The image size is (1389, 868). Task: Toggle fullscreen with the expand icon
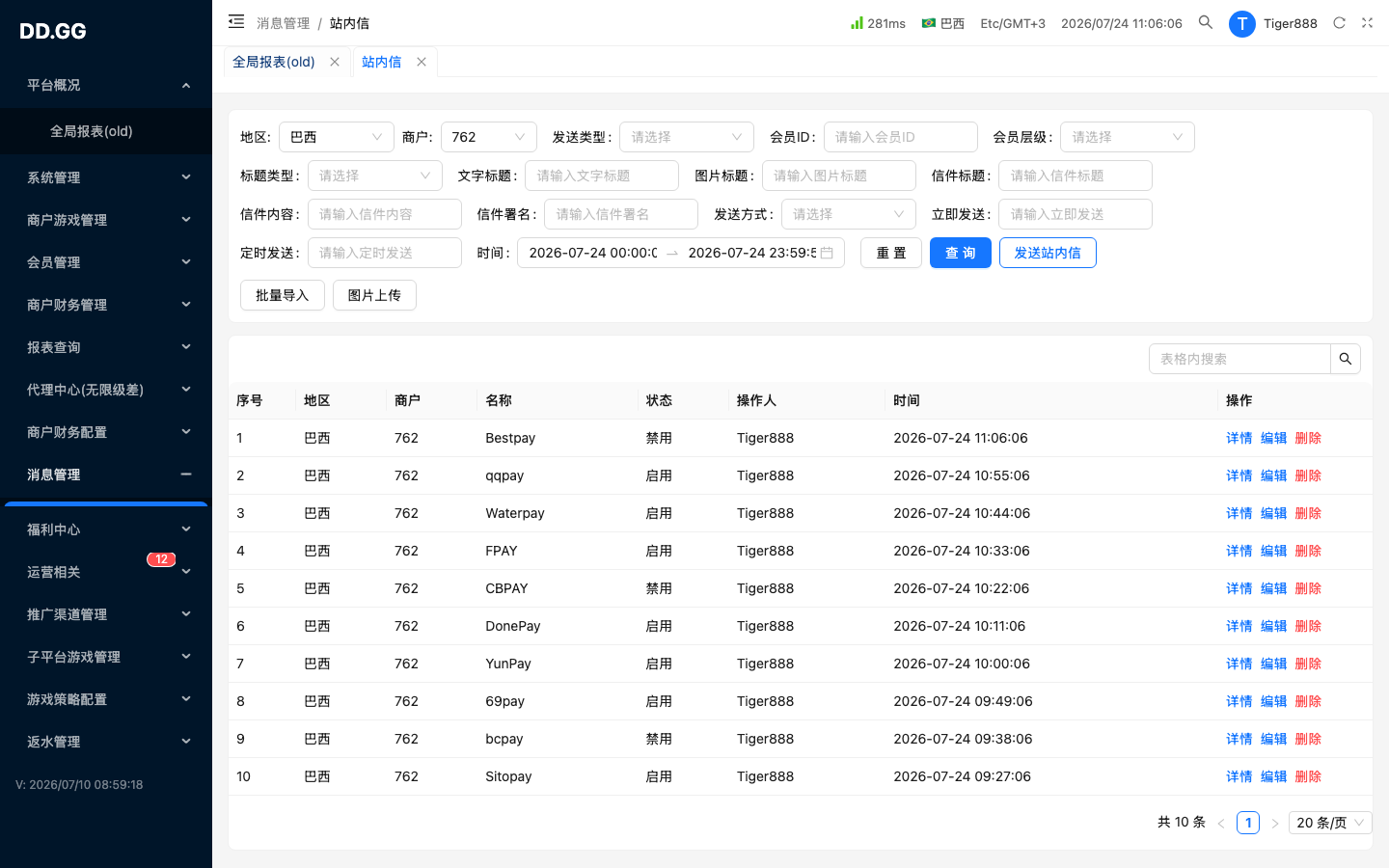click(x=1367, y=23)
